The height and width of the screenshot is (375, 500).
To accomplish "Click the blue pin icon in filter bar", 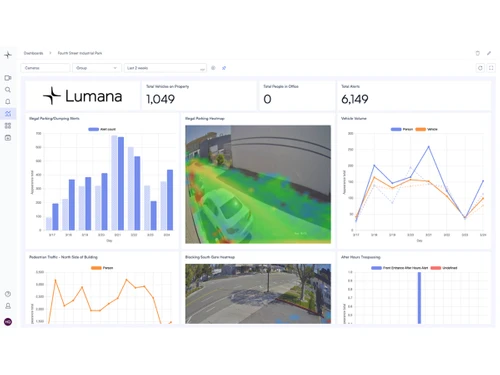I will tap(224, 68).
